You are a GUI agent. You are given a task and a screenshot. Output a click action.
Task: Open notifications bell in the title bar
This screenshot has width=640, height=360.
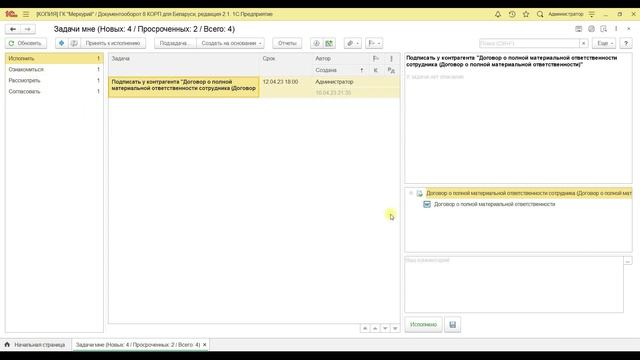498,14
